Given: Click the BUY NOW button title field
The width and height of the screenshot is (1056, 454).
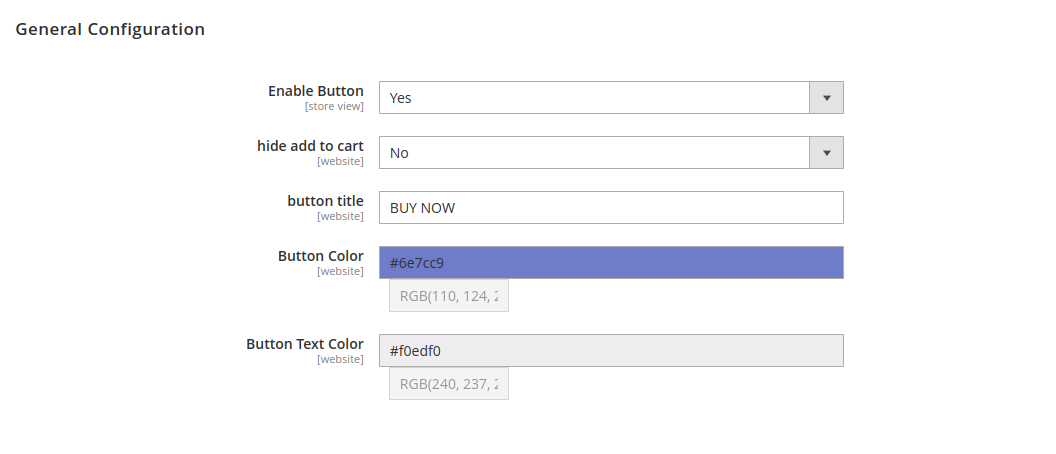Looking at the screenshot, I should coord(611,208).
